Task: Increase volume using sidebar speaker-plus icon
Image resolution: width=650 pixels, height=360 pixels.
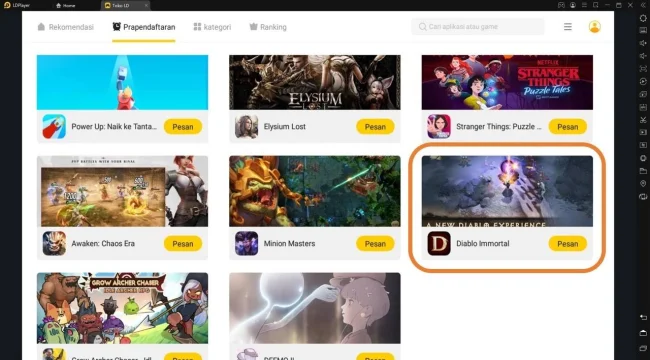Action: (x=643, y=43)
